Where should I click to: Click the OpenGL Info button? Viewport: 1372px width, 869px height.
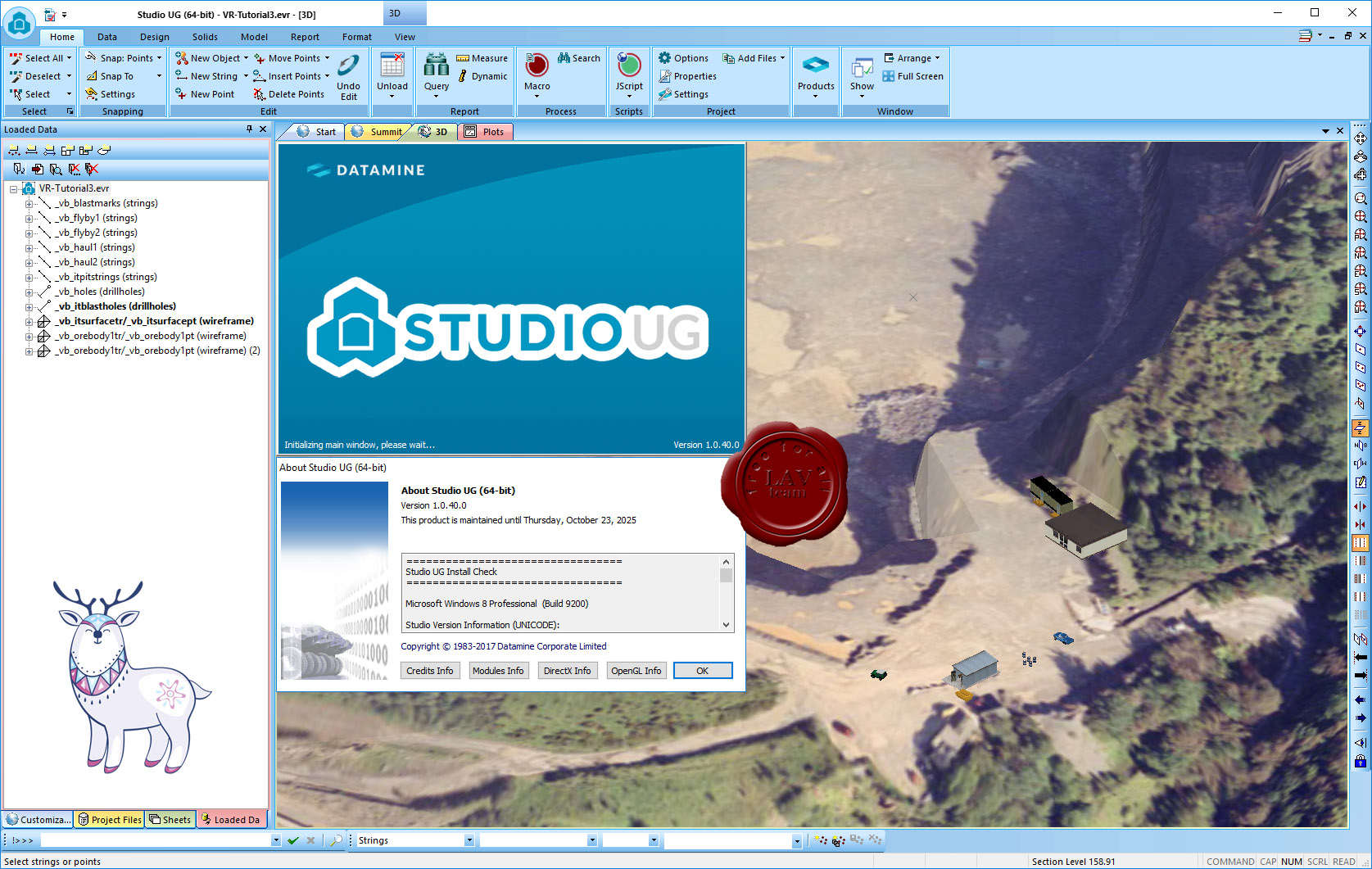[x=636, y=671]
